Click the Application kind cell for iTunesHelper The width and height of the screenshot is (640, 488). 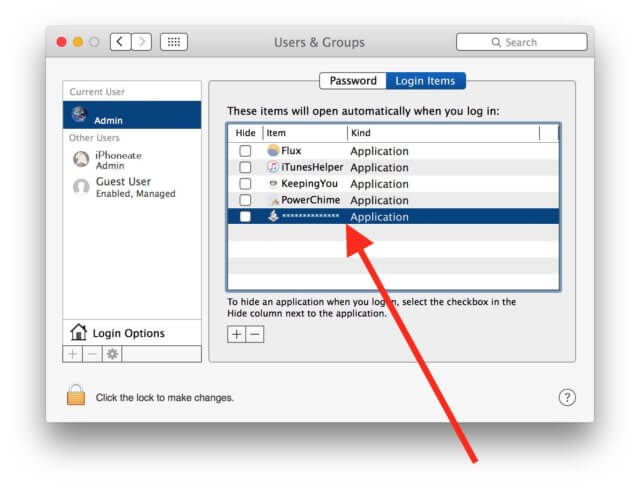click(379, 167)
